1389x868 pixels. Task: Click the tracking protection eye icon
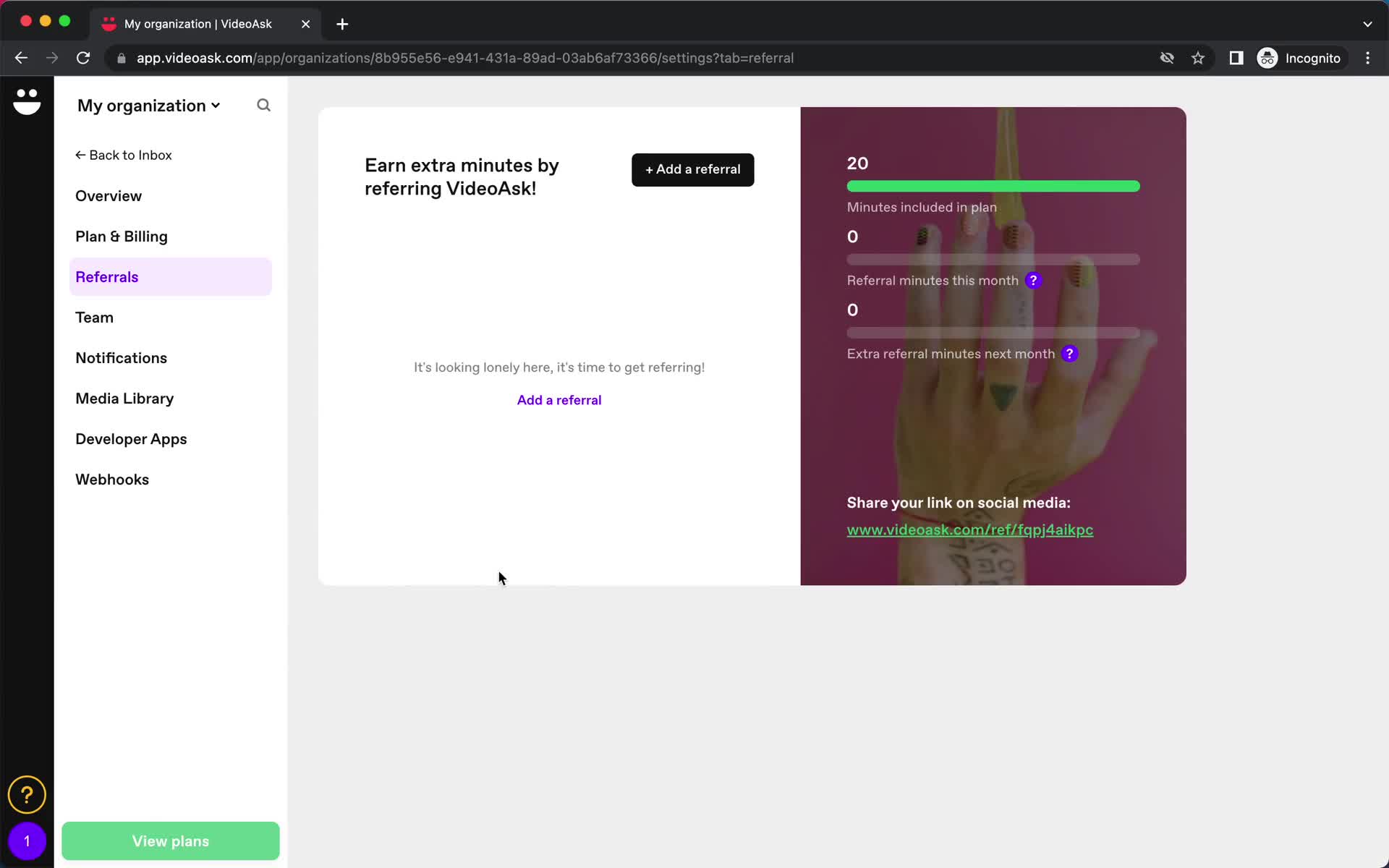pyautogui.click(x=1167, y=58)
